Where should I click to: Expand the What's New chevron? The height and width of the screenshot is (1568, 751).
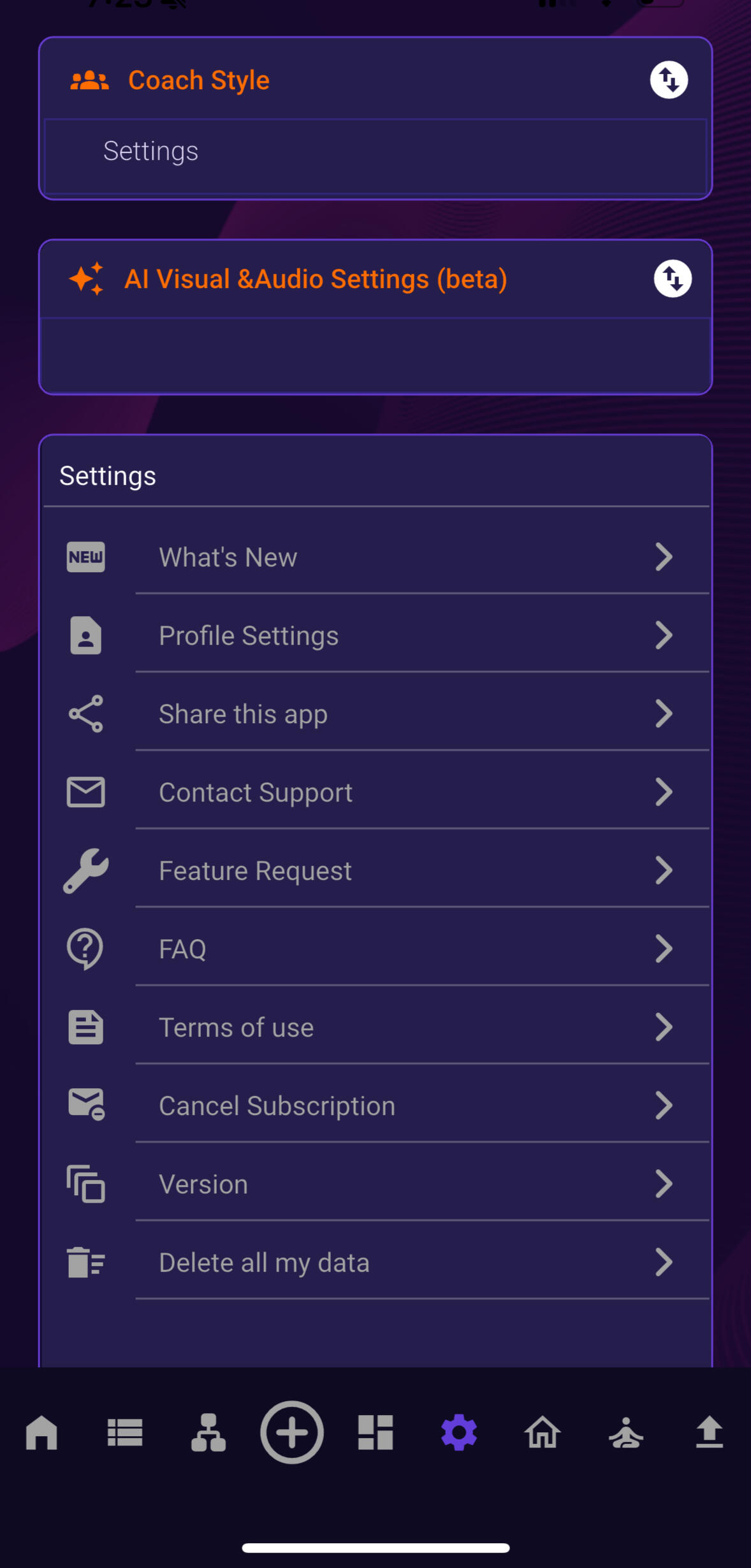(664, 557)
